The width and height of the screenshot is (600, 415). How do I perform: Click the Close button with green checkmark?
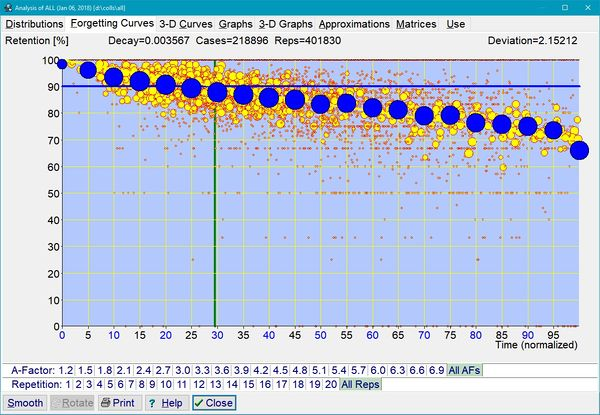[x=214, y=403]
